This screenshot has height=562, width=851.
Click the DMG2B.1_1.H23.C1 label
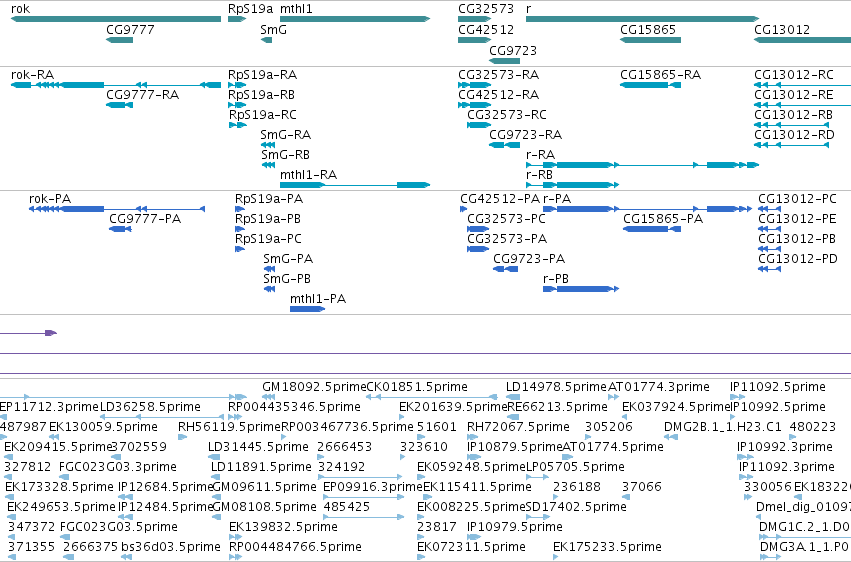point(723,426)
